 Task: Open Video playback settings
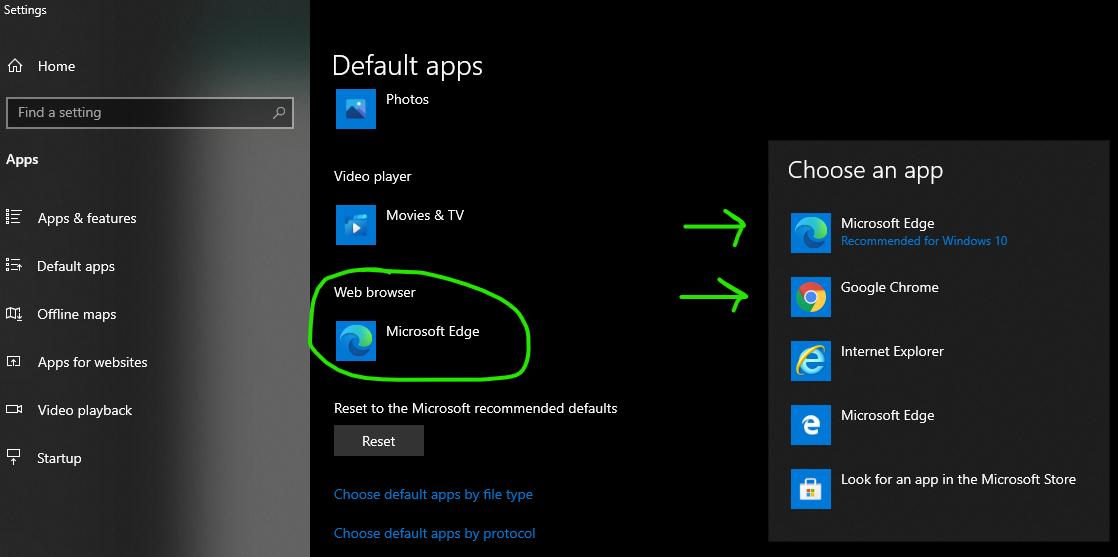click(69, 410)
